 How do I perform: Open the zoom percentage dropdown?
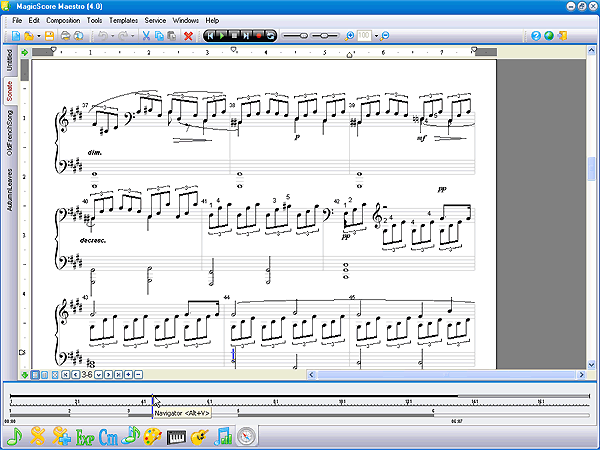[x=376, y=36]
